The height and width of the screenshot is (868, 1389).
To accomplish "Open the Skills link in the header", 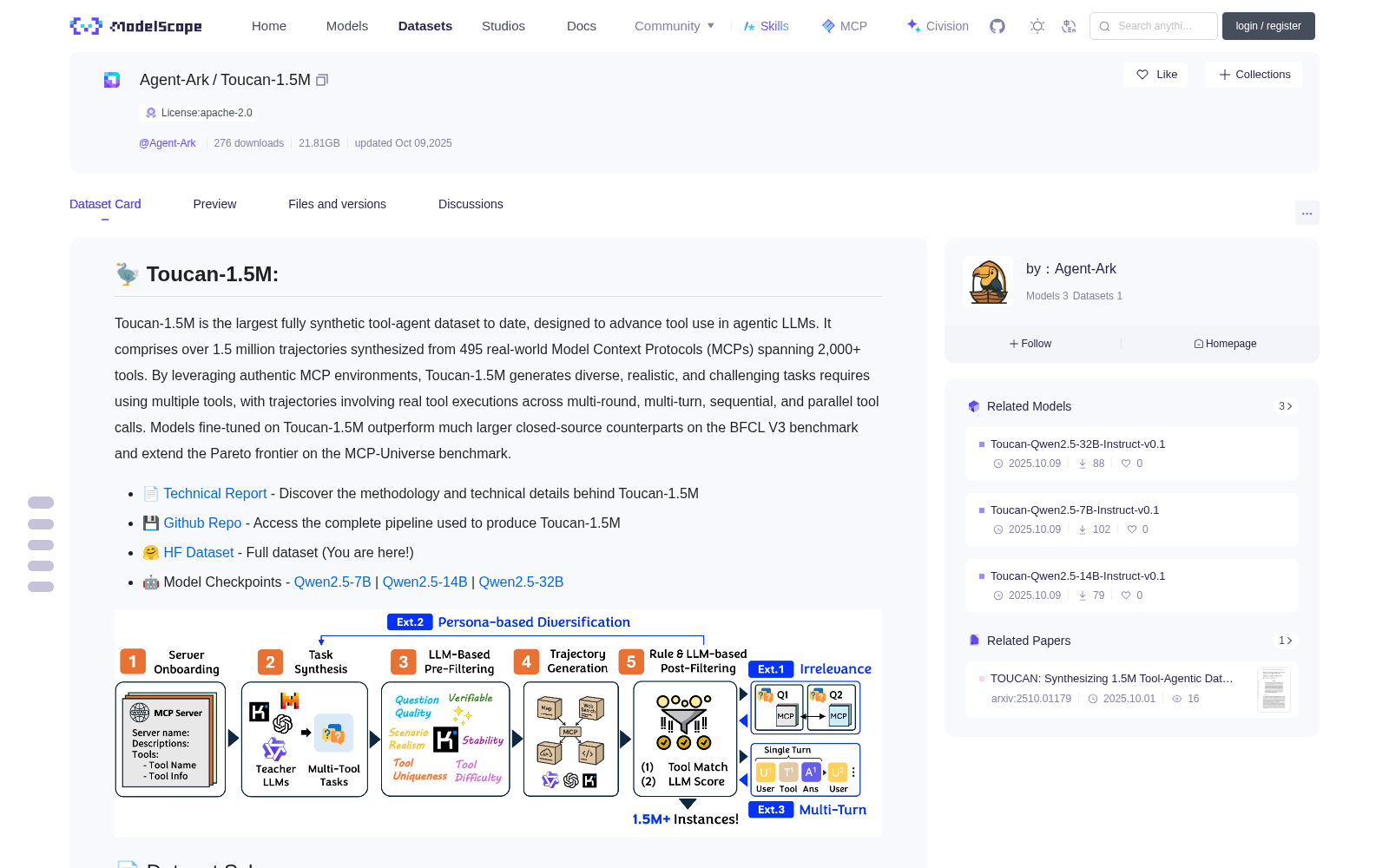I will (x=767, y=26).
